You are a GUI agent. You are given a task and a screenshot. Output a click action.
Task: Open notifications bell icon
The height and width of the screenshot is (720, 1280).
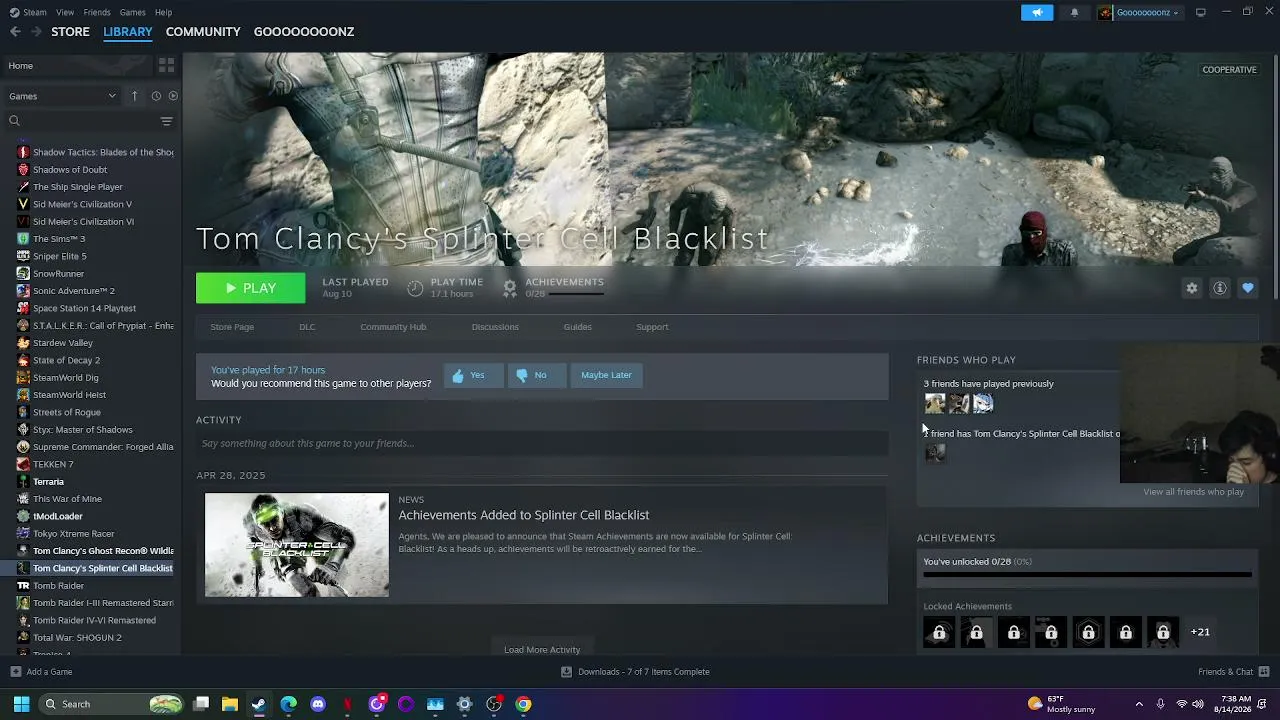[x=1075, y=12]
